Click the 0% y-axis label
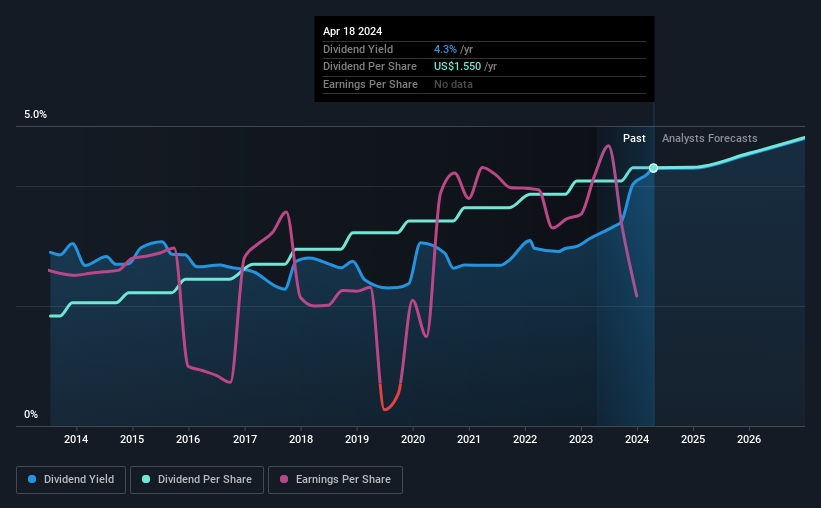Image resolution: width=821 pixels, height=508 pixels. pos(31,414)
